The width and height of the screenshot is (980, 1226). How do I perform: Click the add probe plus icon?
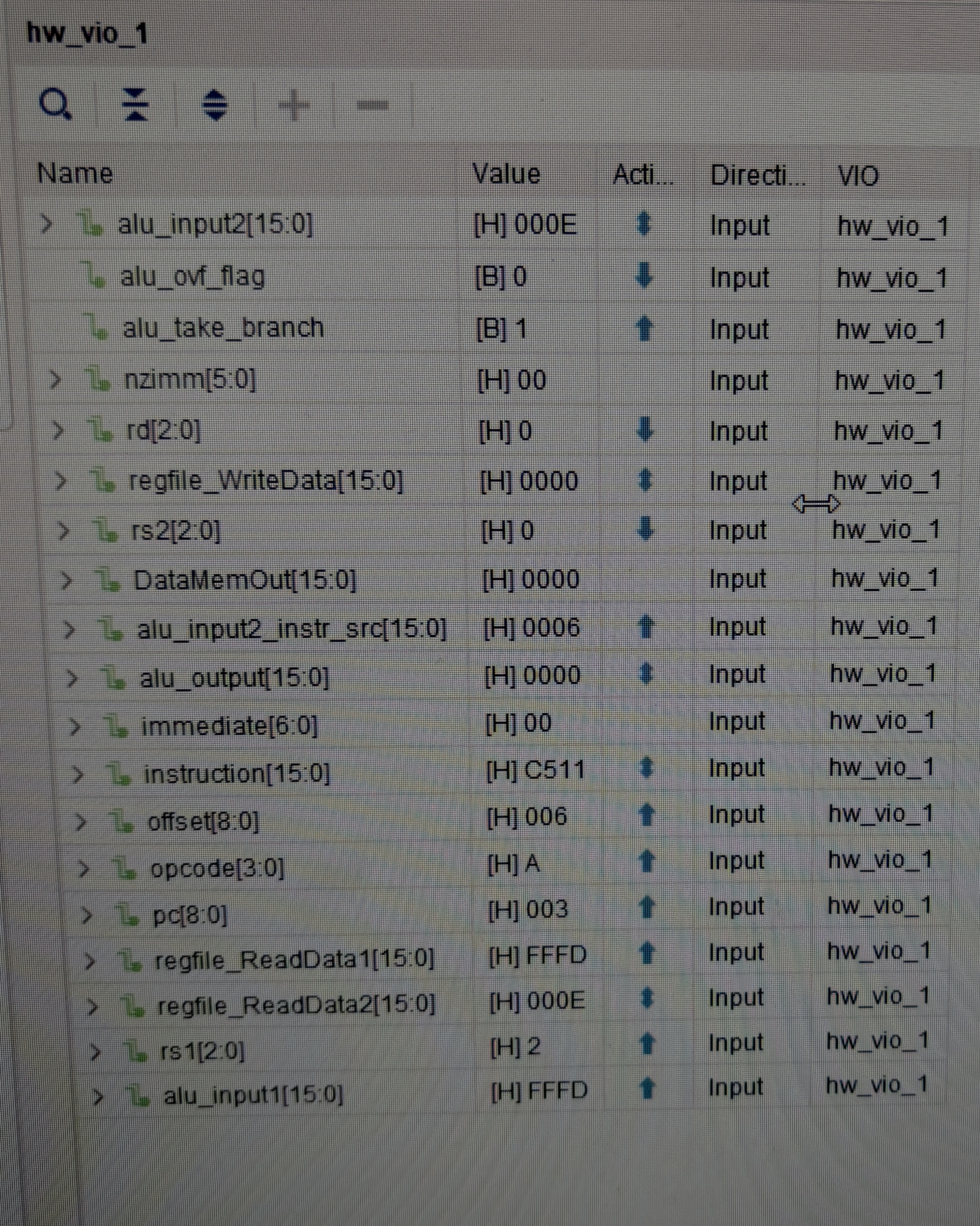click(294, 106)
